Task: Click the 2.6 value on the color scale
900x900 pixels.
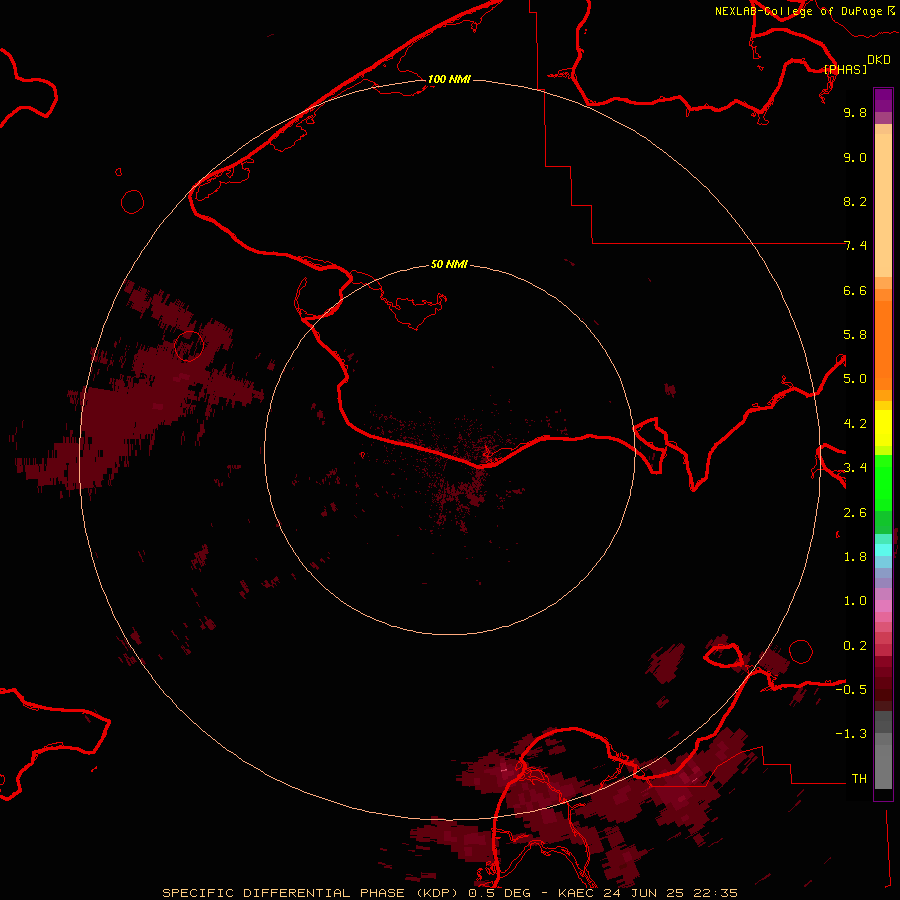Action: pos(855,513)
